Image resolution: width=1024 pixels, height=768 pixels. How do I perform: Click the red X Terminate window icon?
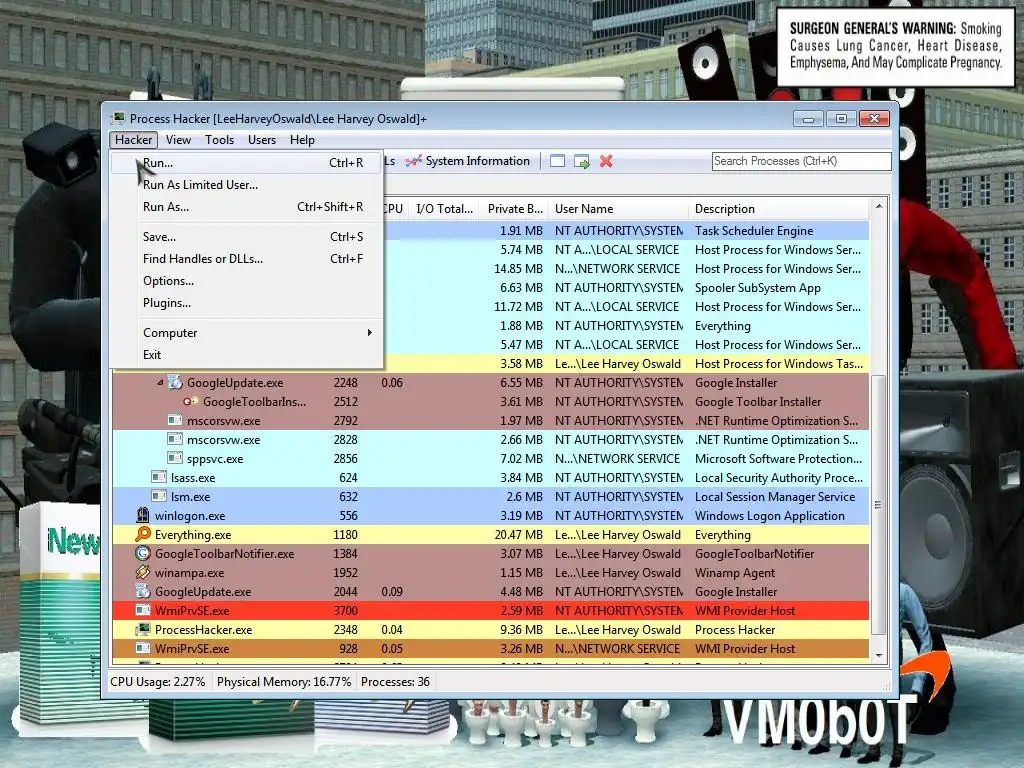pos(606,161)
